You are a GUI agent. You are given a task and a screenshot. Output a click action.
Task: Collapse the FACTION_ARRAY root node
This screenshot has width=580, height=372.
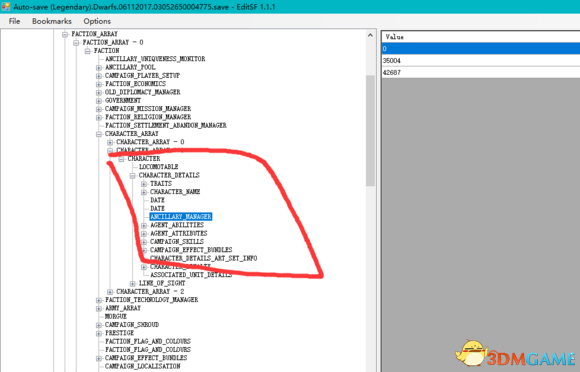pyautogui.click(x=65, y=34)
